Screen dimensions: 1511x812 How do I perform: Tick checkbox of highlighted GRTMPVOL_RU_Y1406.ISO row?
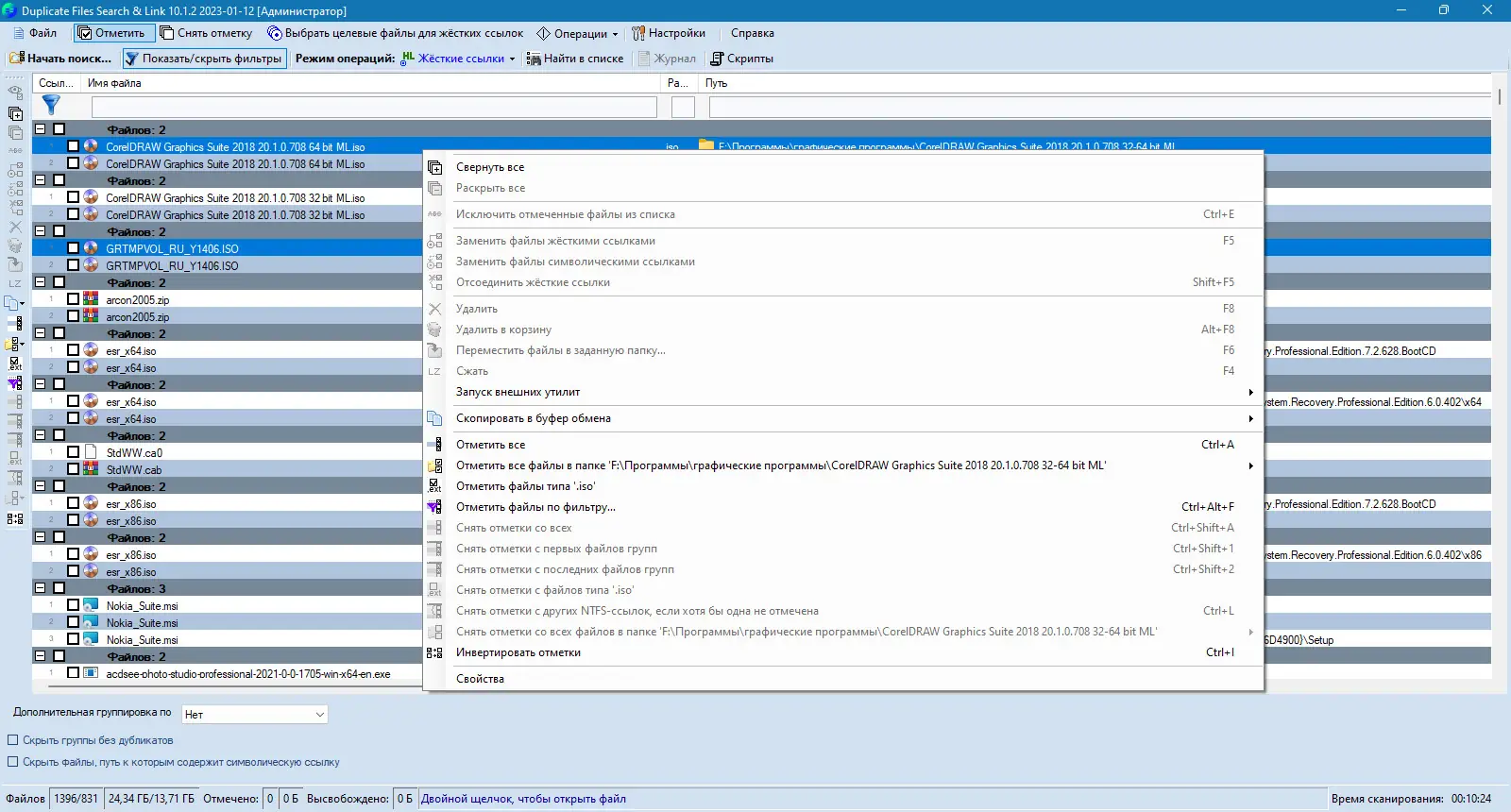tap(73, 248)
